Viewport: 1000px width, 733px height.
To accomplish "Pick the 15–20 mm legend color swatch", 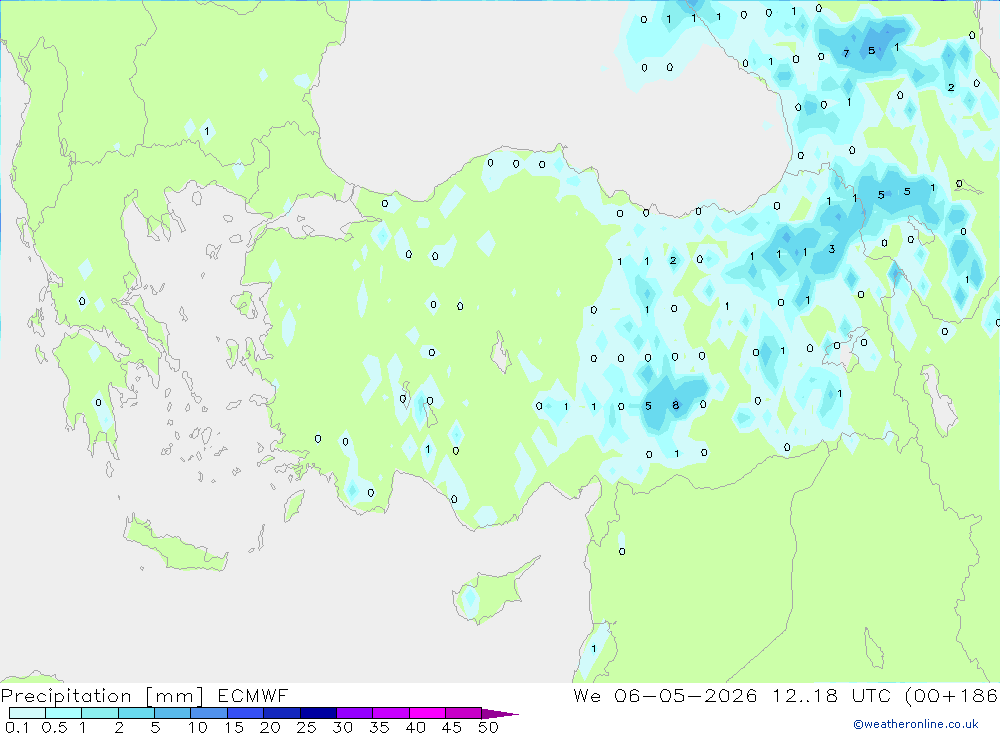I will point(245,713).
